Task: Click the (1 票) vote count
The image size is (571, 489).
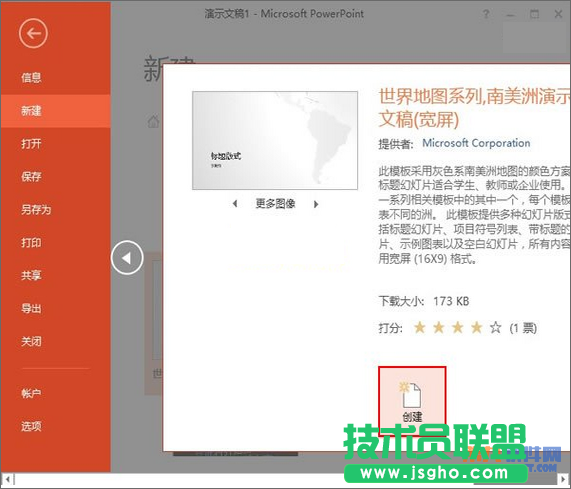Action: [523, 328]
